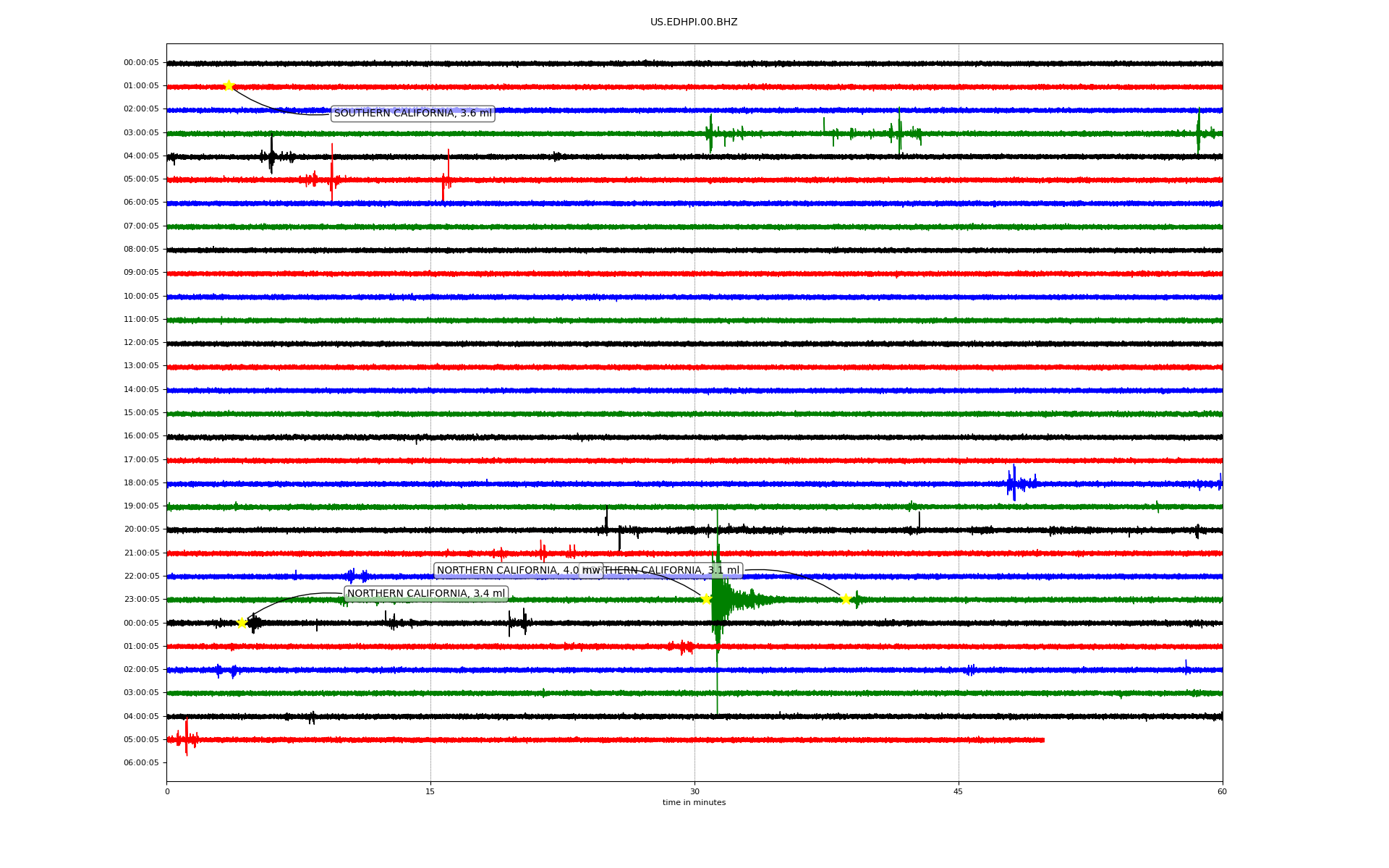This screenshot has height=868, width=1389.
Task: Click the yellow star on the 01:00:05 trace
Action: [x=229, y=85]
